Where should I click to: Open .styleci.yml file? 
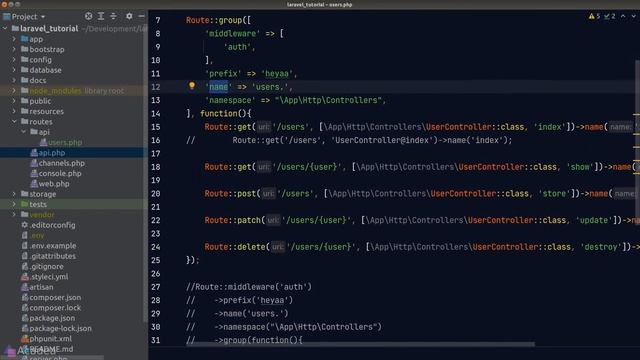click(49, 277)
